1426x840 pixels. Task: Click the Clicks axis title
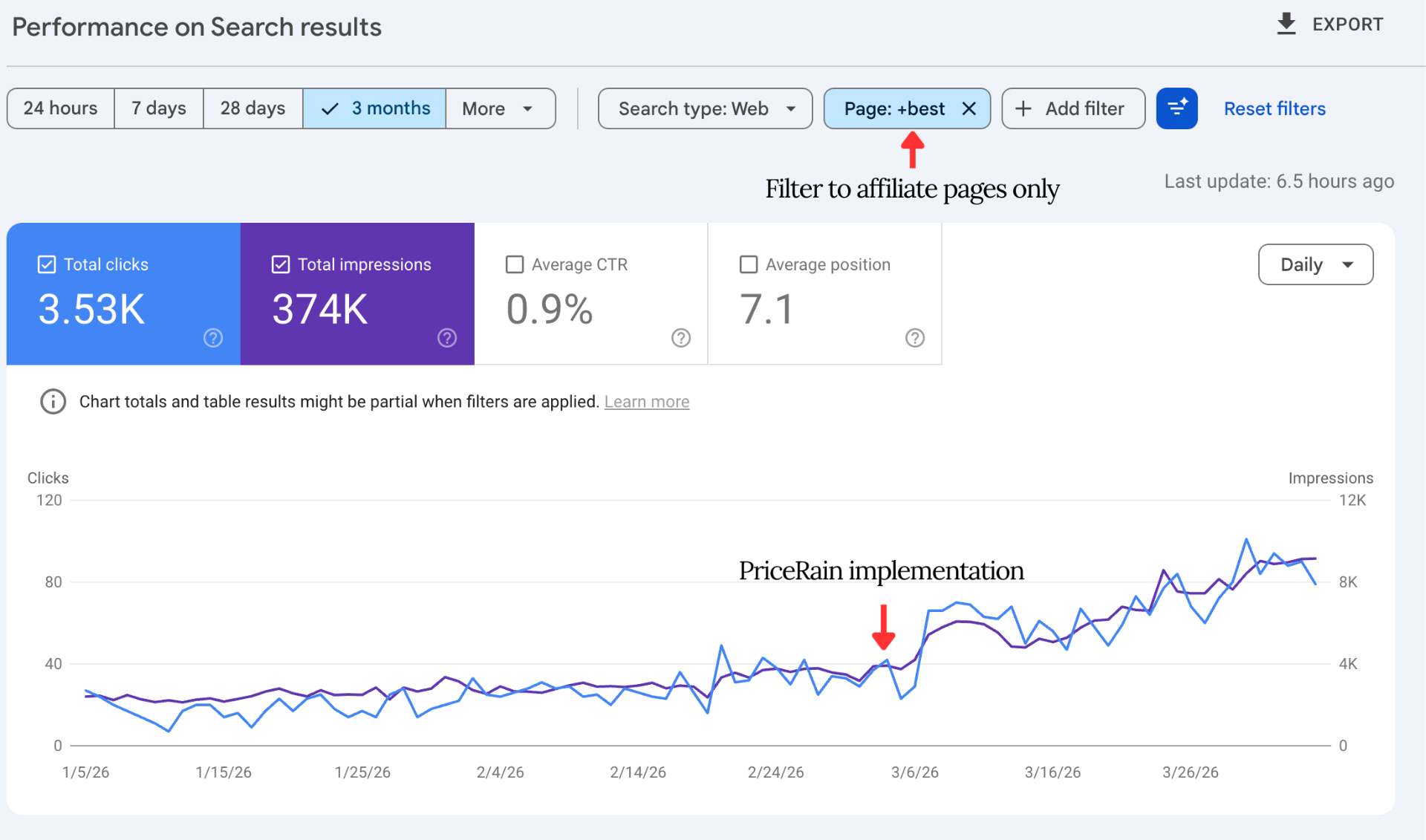tap(48, 478)
